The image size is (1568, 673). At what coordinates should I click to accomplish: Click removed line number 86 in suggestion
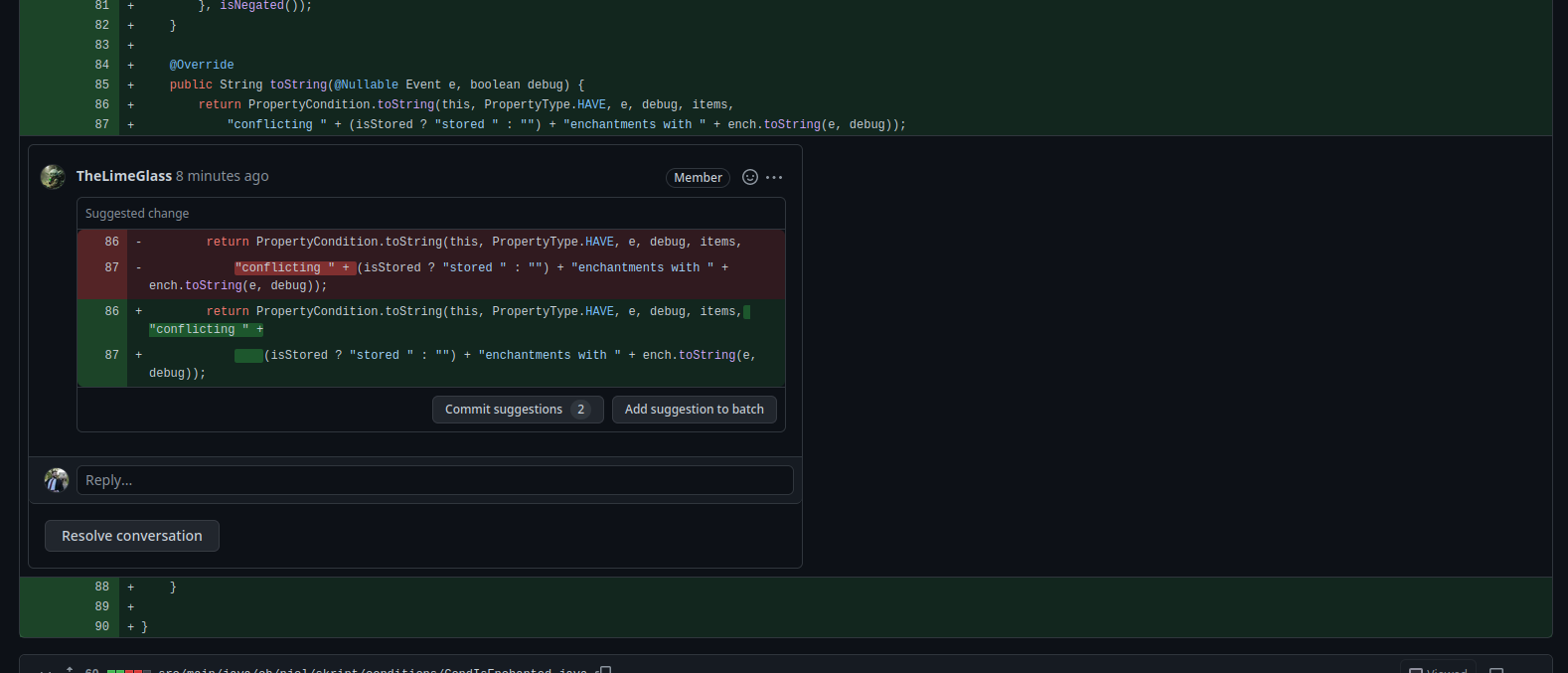(112, 242)
